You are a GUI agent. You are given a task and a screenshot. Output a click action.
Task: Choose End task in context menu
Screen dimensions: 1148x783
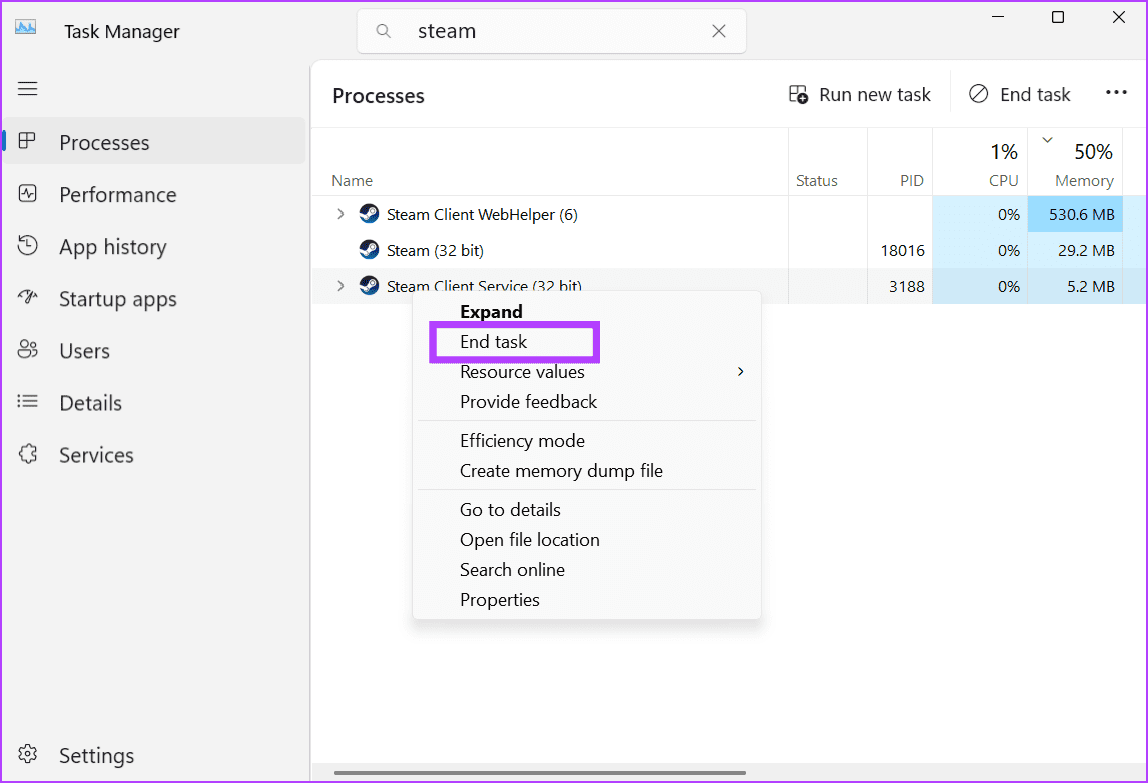493,341
